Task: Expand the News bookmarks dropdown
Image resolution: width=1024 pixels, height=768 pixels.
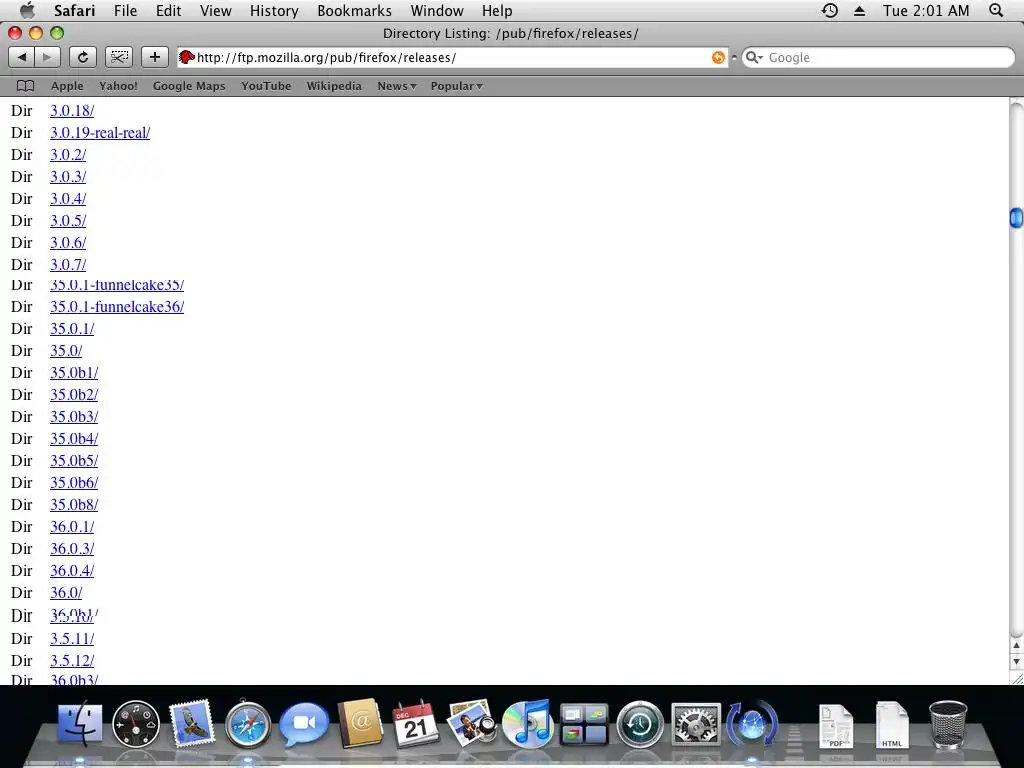Action: [396, 86]
